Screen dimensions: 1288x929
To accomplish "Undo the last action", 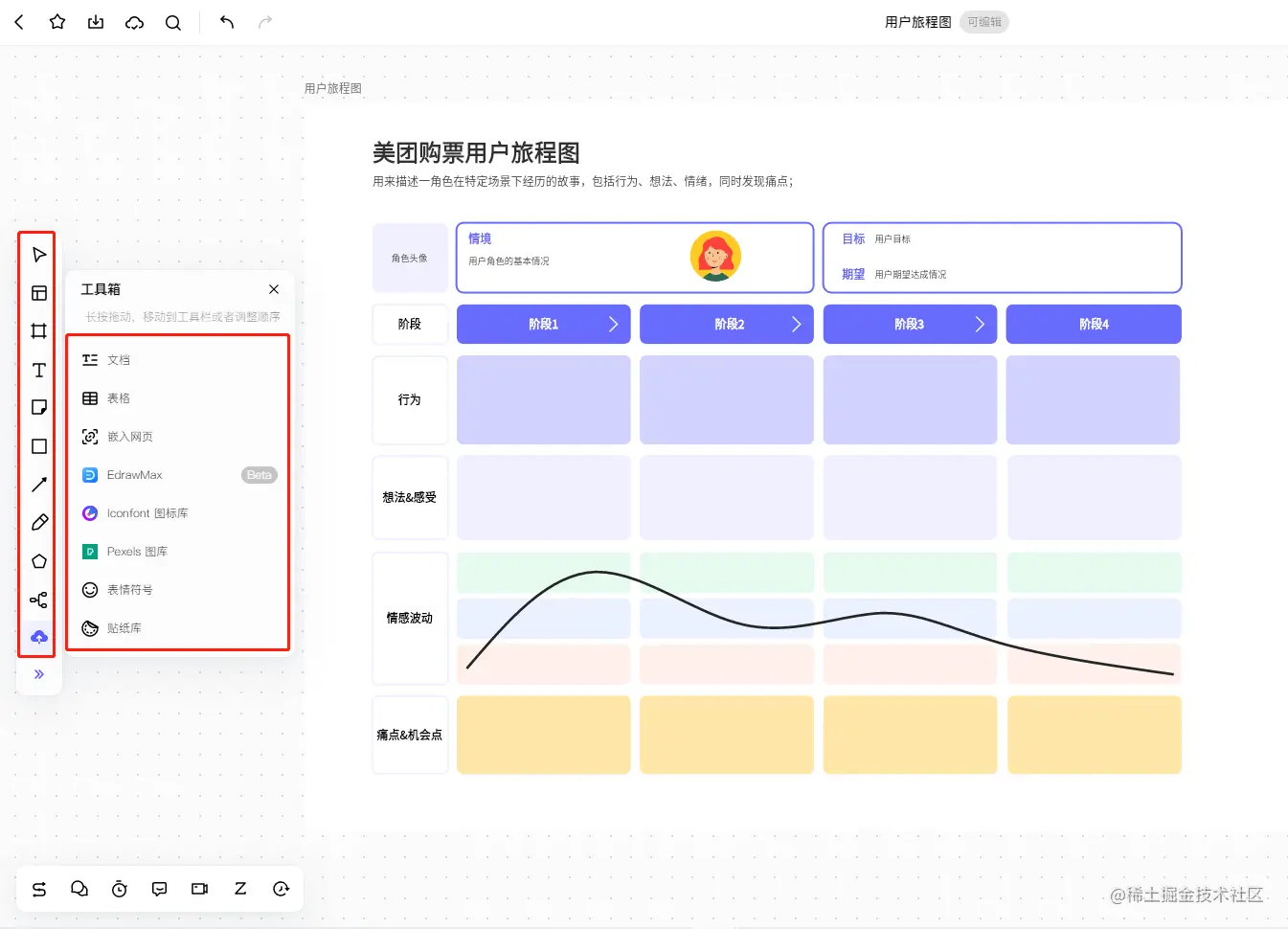I will coord(227,22).
